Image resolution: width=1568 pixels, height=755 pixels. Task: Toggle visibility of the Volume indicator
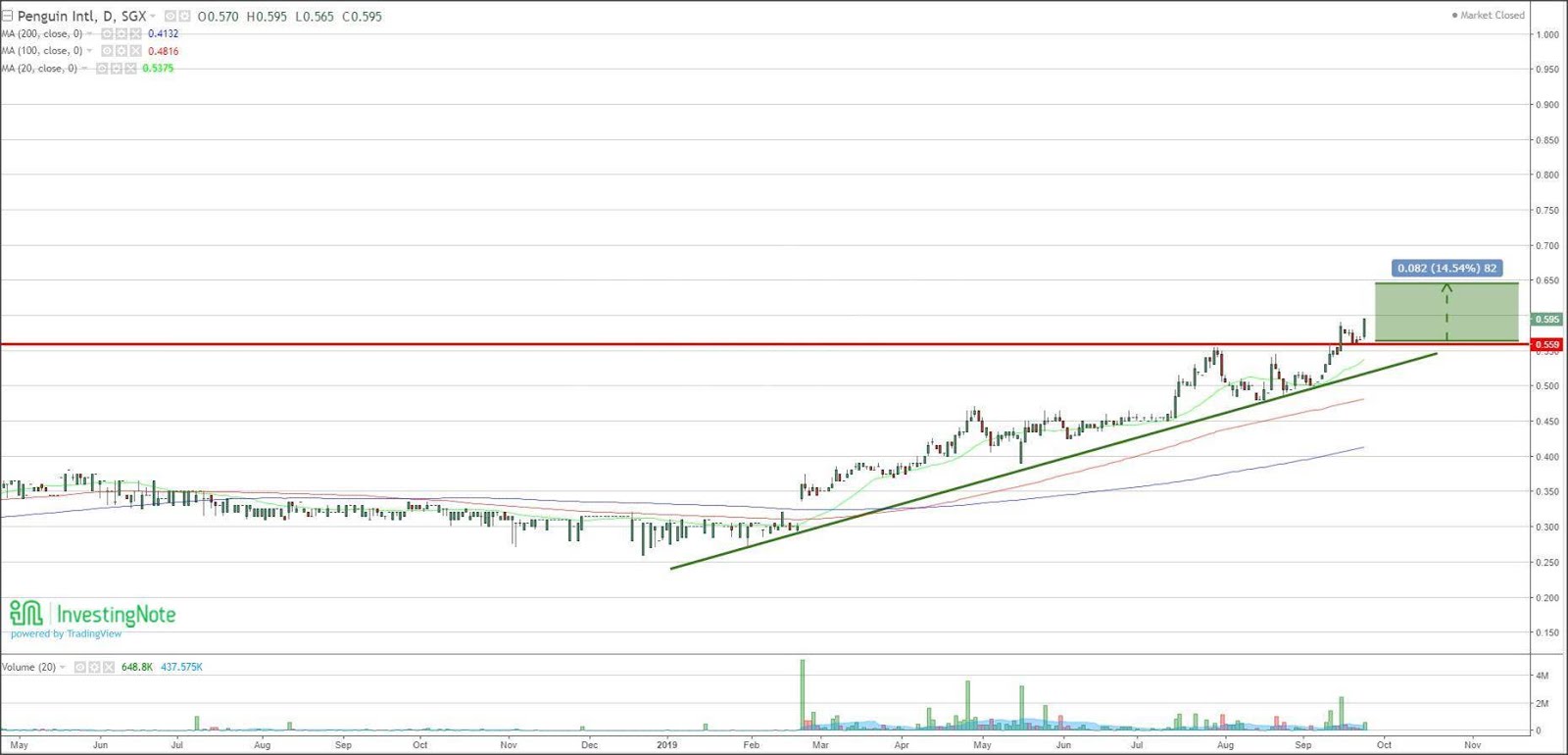(80, 667)
